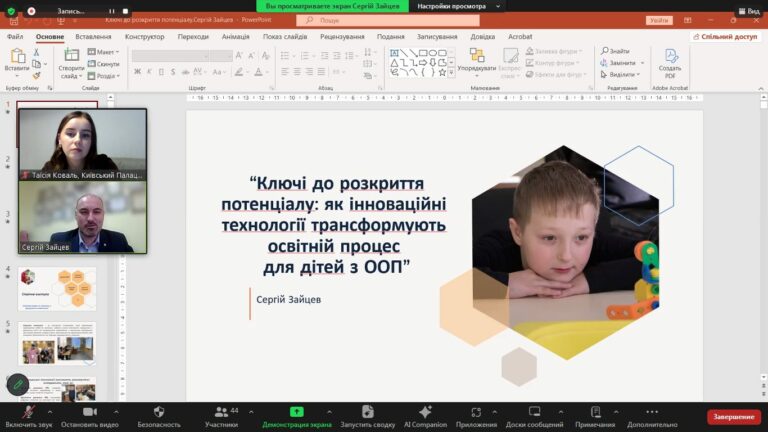Viewport: 768px width, 432px height.
Task: Toggle camera off with Остановить видео
Action: tap(89, 412)
